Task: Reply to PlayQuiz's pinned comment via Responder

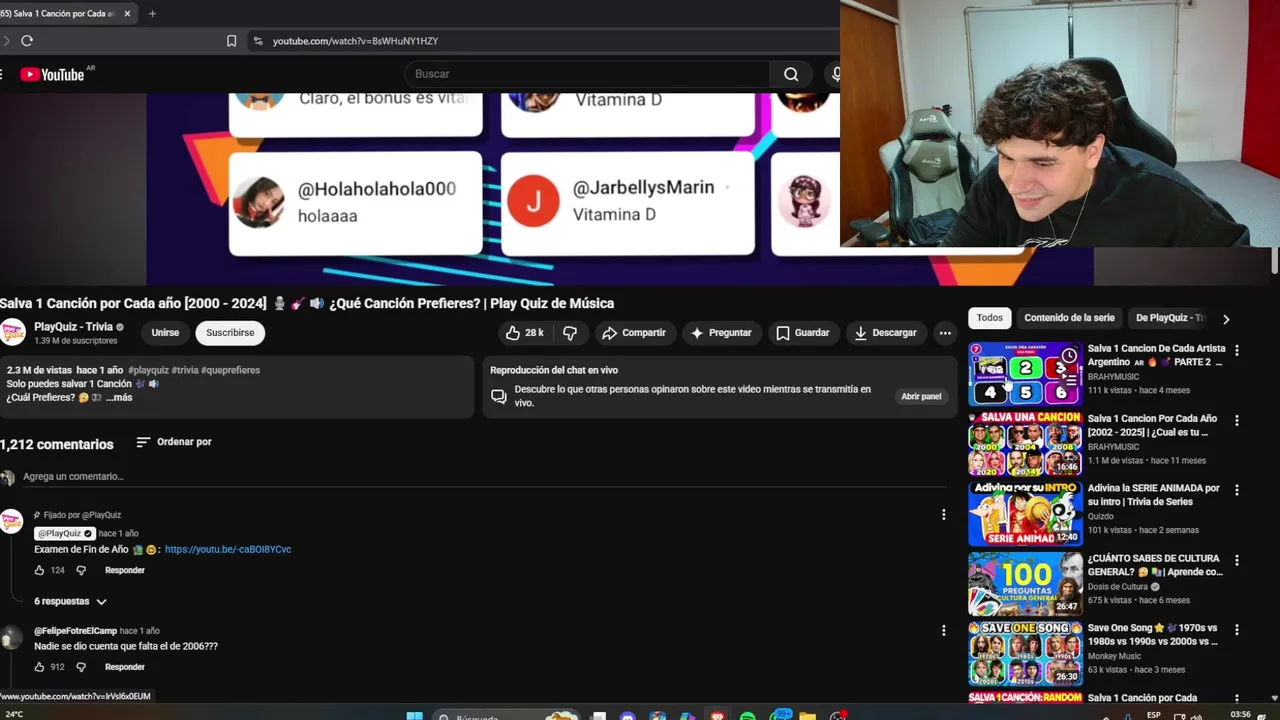Action: [125, 570]
